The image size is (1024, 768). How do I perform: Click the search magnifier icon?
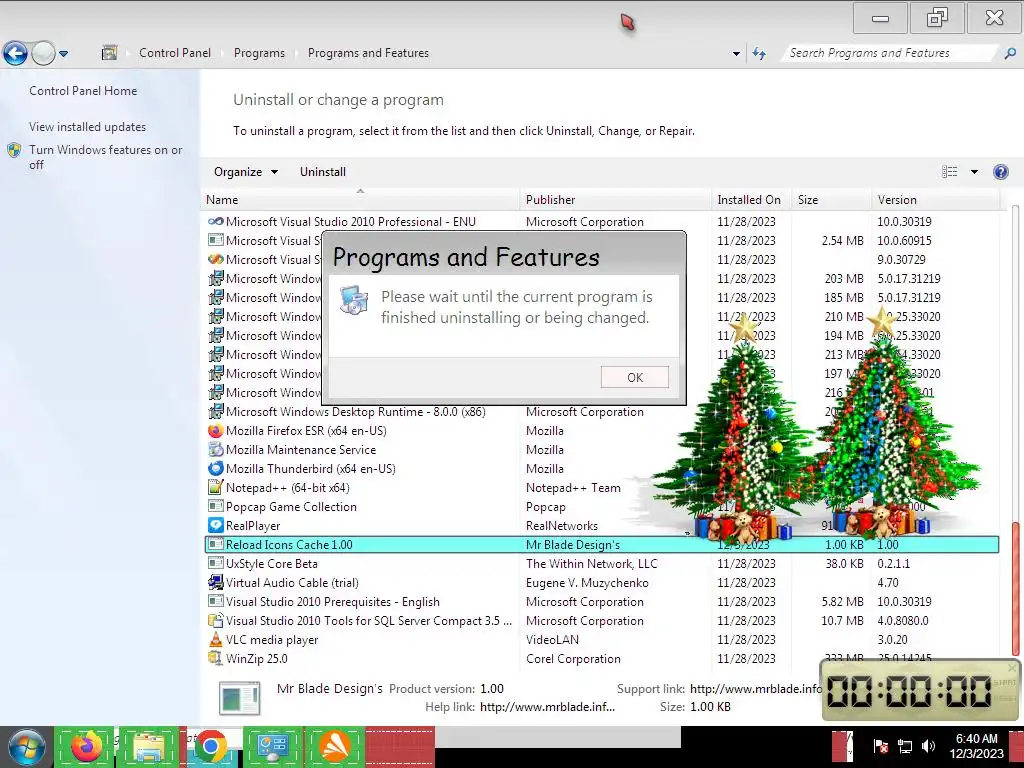click(x=1010, y=53)
